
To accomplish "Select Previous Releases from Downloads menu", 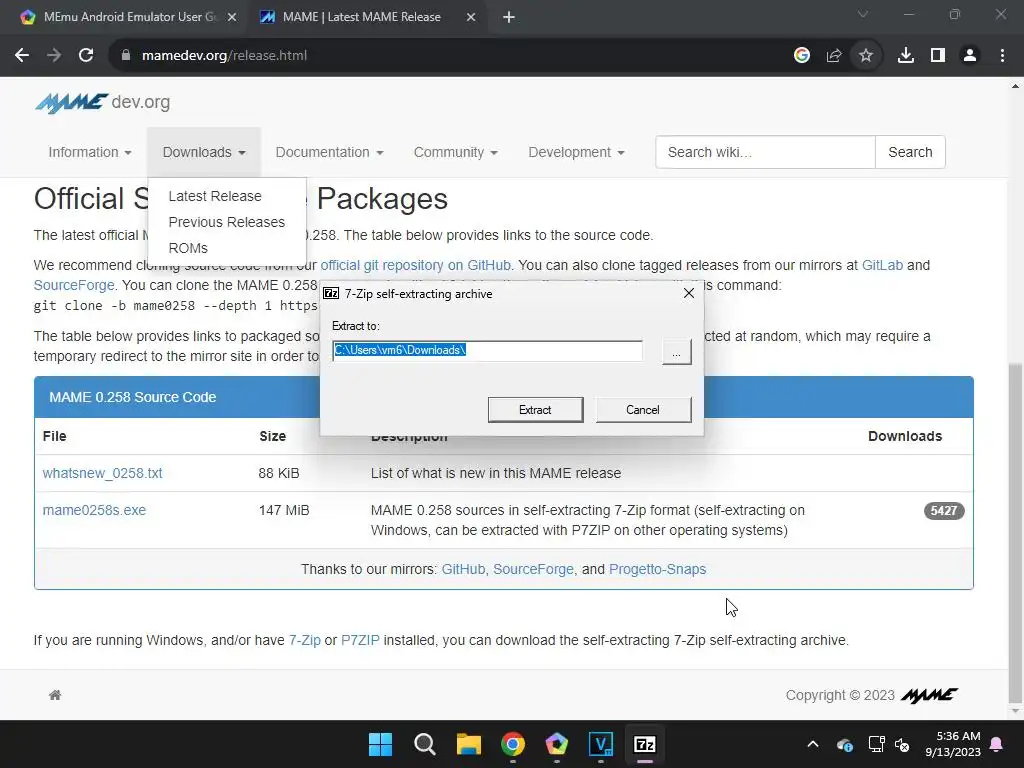I will (x=227, y=222).
